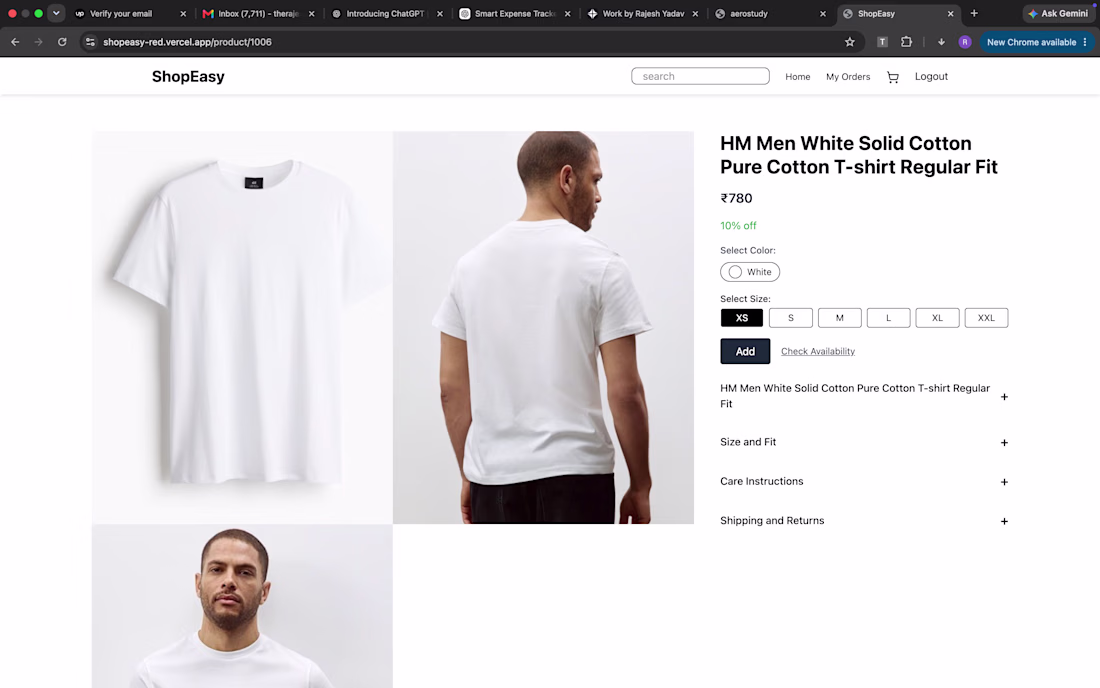
Task: Pick size XXL option
Action: (x=986, y=318)
